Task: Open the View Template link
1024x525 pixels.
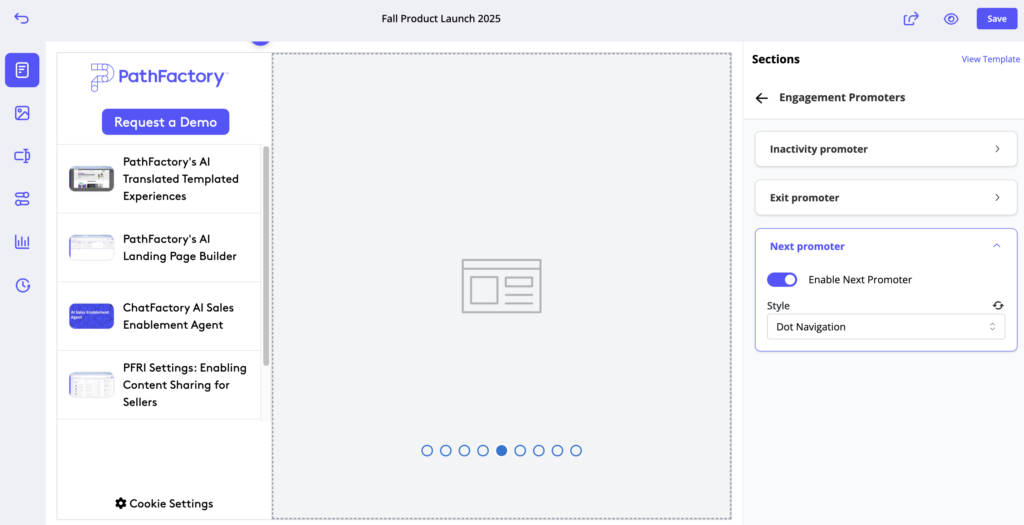Action: click(x=990, y=60)
